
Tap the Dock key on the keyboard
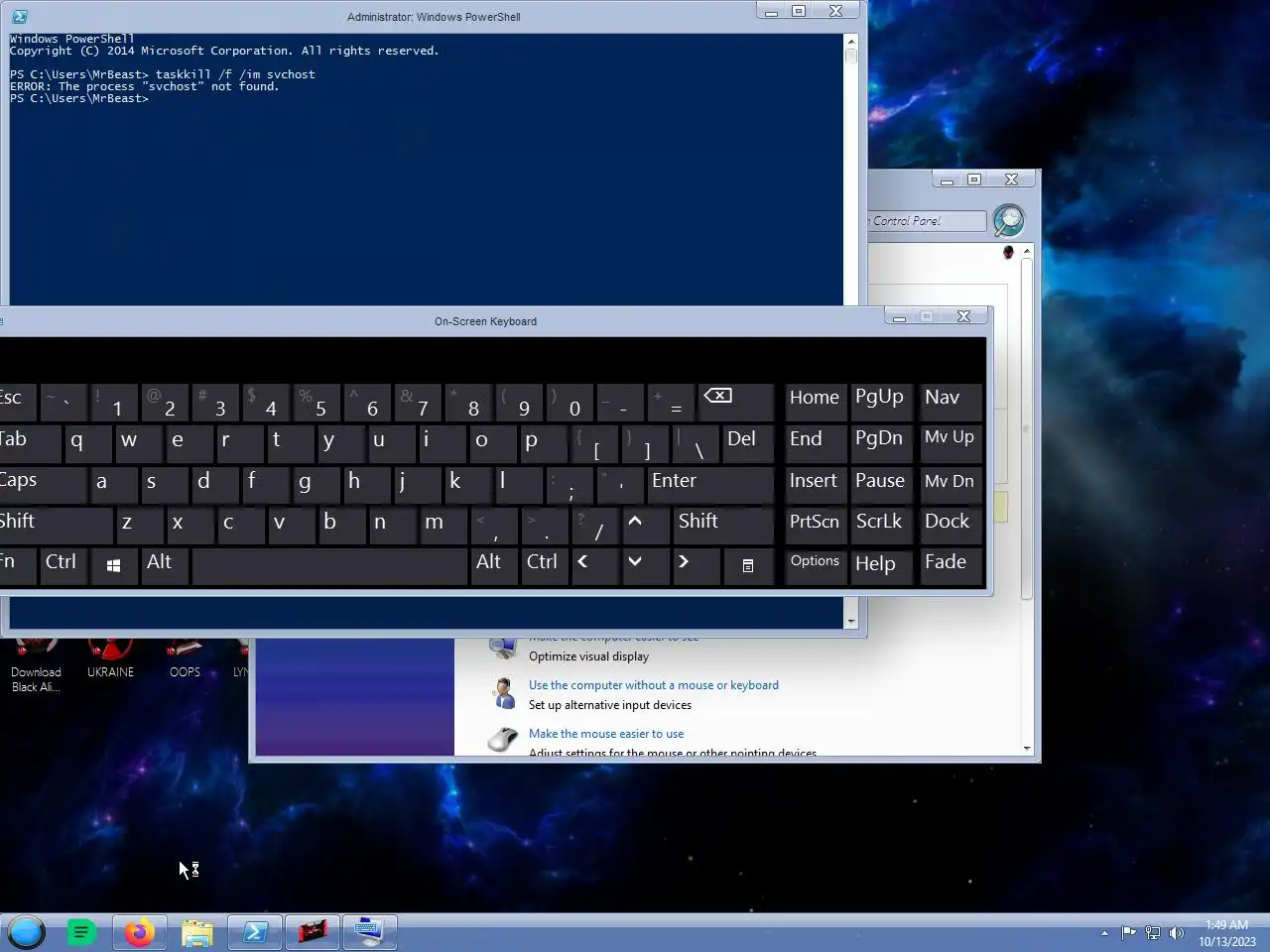click(x=951, y=525)
